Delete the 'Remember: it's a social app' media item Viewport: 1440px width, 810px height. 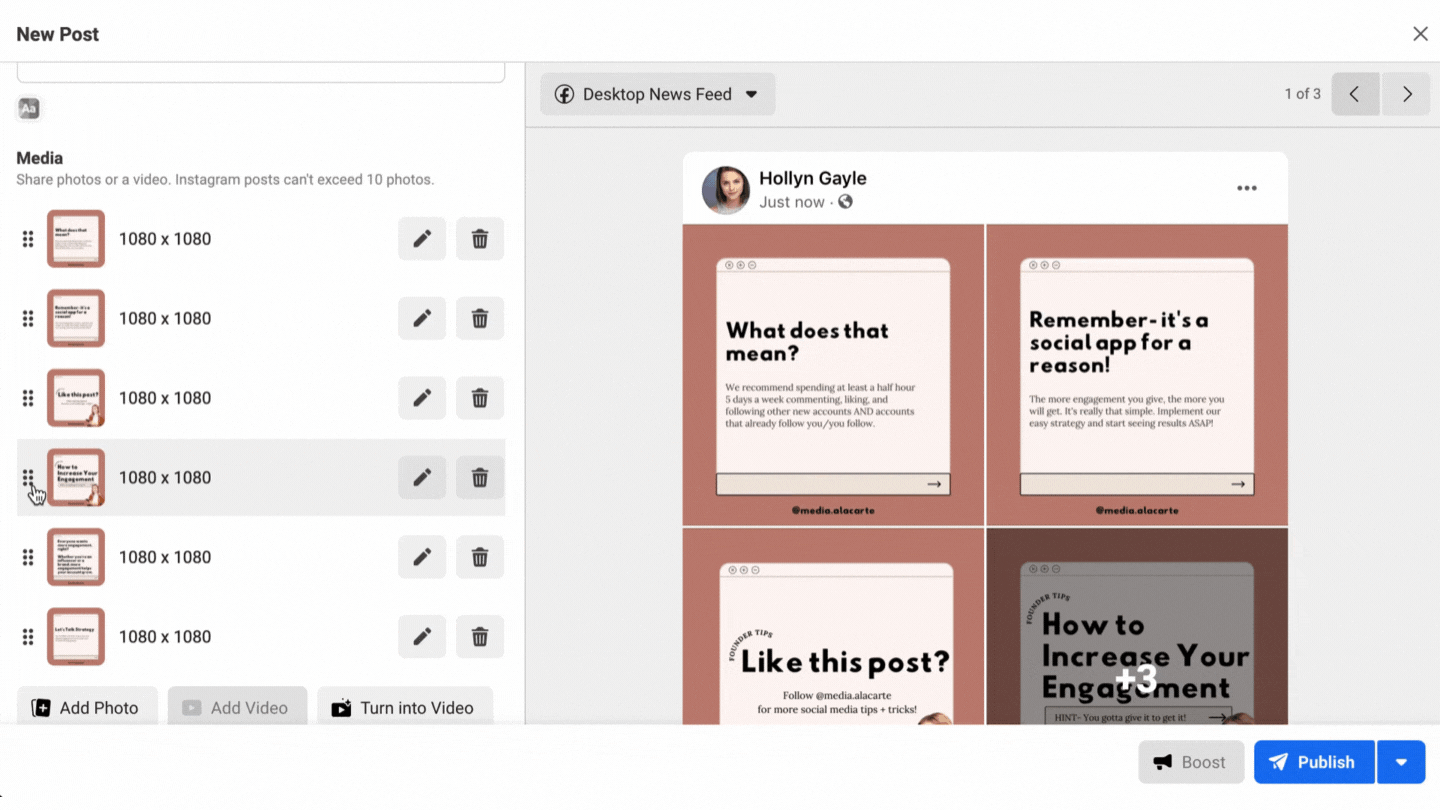tap(480, 318)
